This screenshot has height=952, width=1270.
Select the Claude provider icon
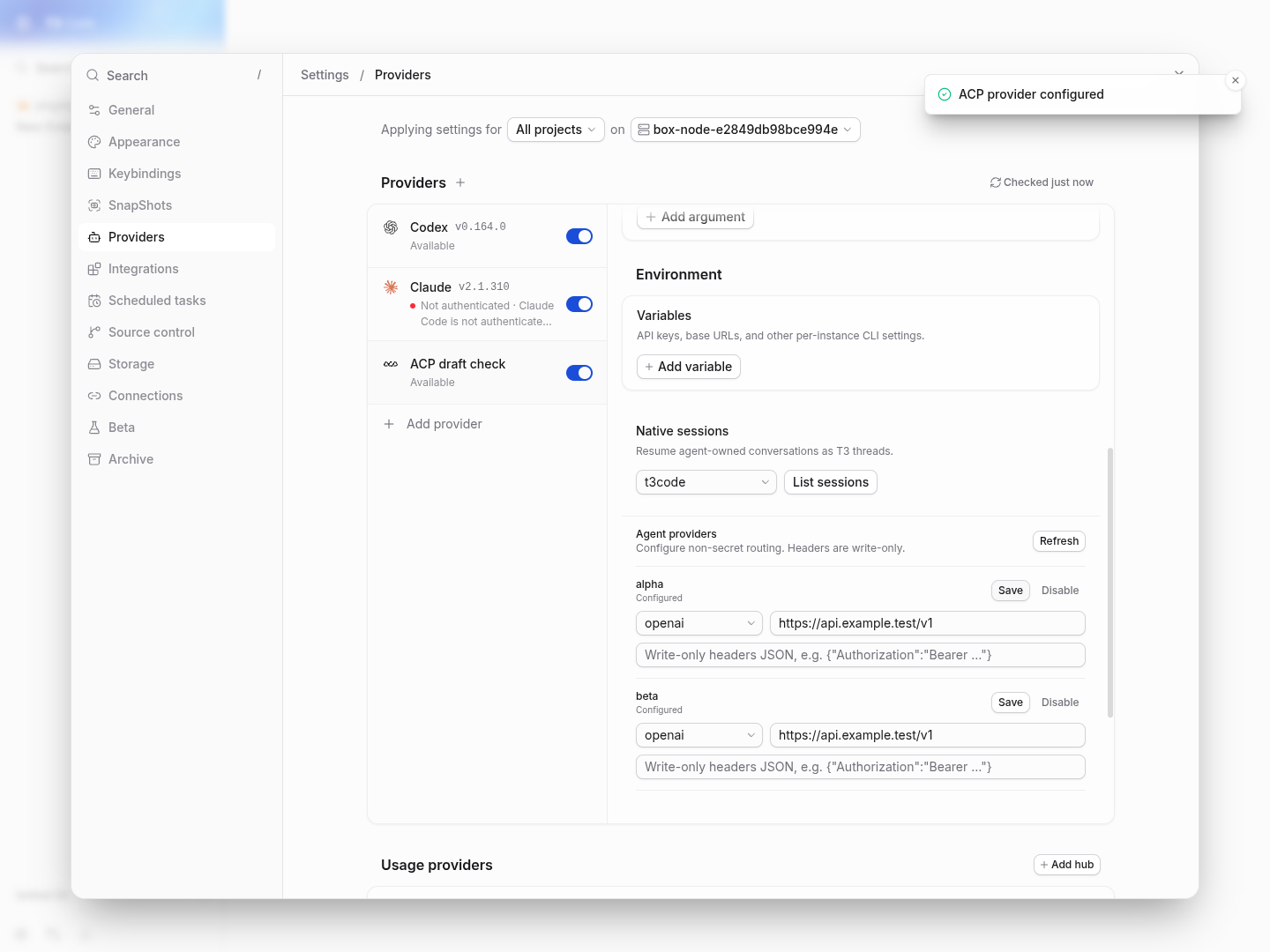tap(391, 287)
